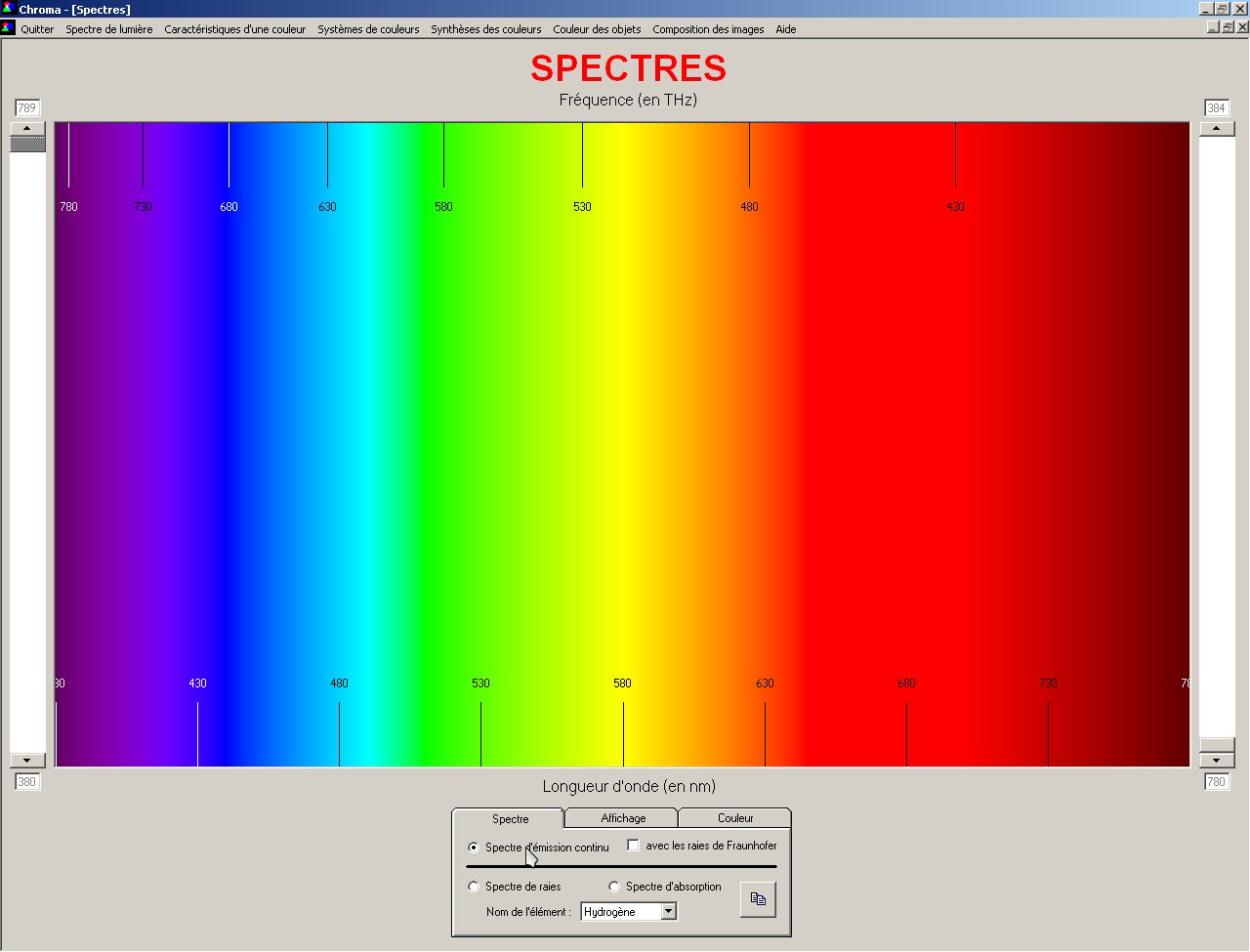Click the right scrollbar up arrow
The height and width of the screenshot is (952, 1250).
point(1216,128)
